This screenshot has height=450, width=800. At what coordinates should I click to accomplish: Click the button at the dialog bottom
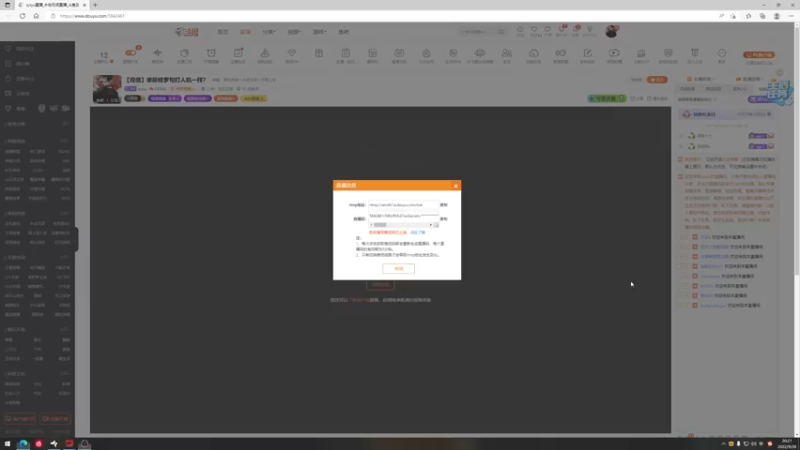pyautogui.click(x=398, y=268)
